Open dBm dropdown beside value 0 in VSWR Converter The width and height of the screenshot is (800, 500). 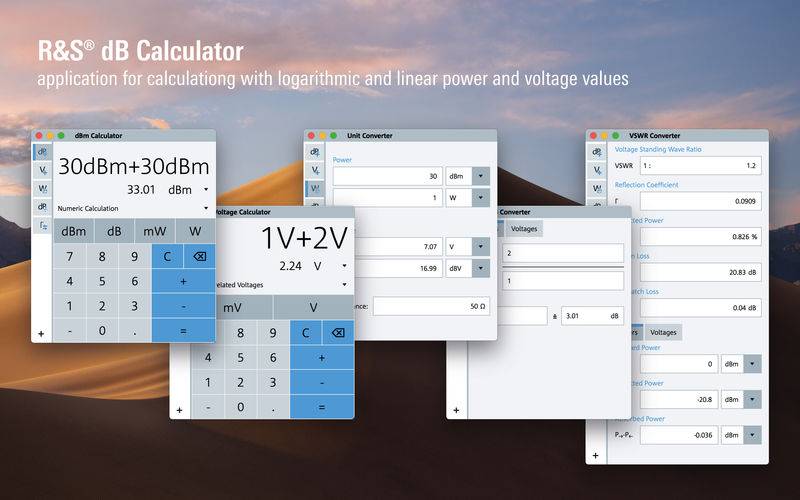(x=753, y=364)
